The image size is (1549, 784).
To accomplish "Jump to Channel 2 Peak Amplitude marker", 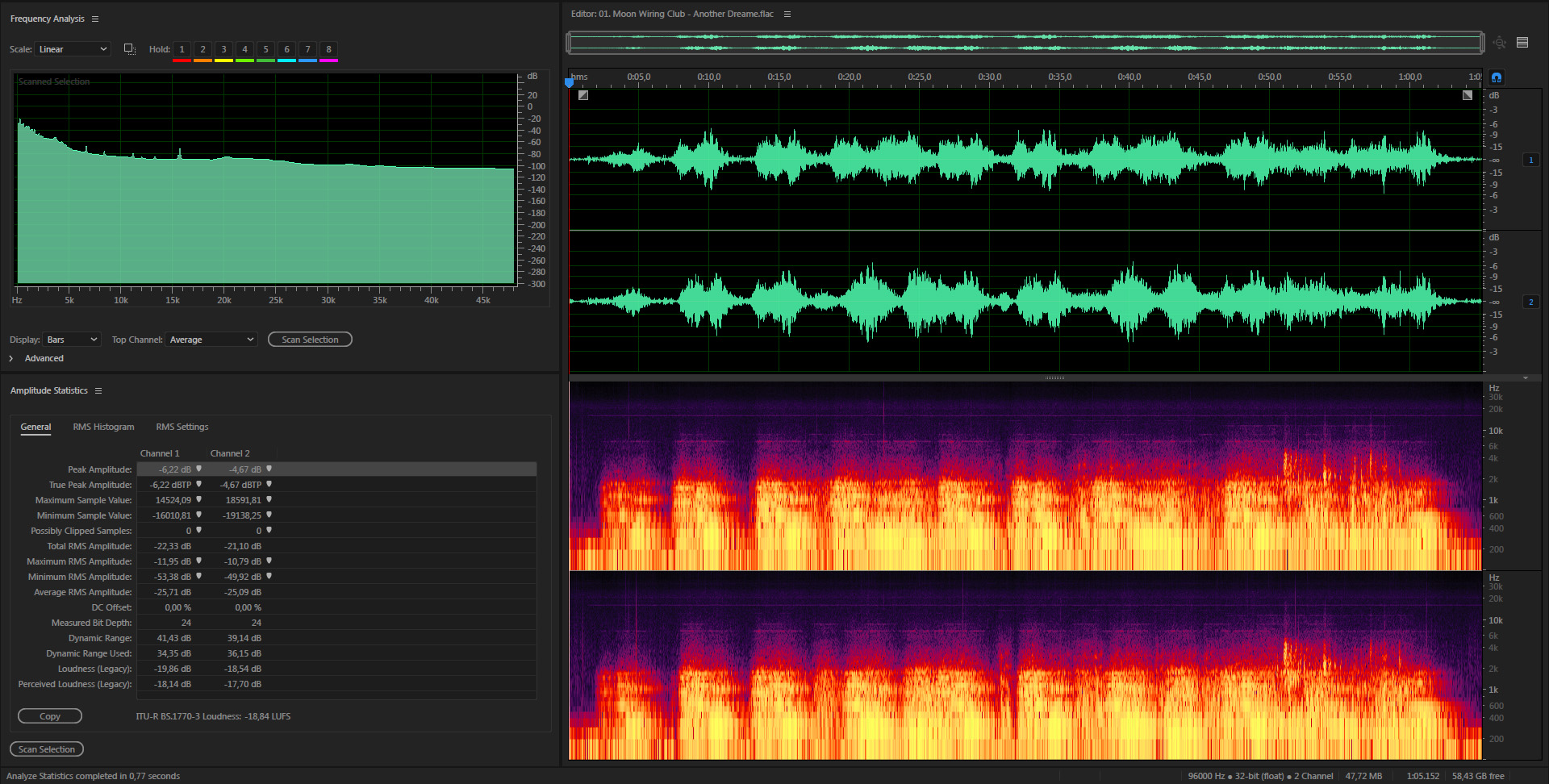I will pos(269,469).
